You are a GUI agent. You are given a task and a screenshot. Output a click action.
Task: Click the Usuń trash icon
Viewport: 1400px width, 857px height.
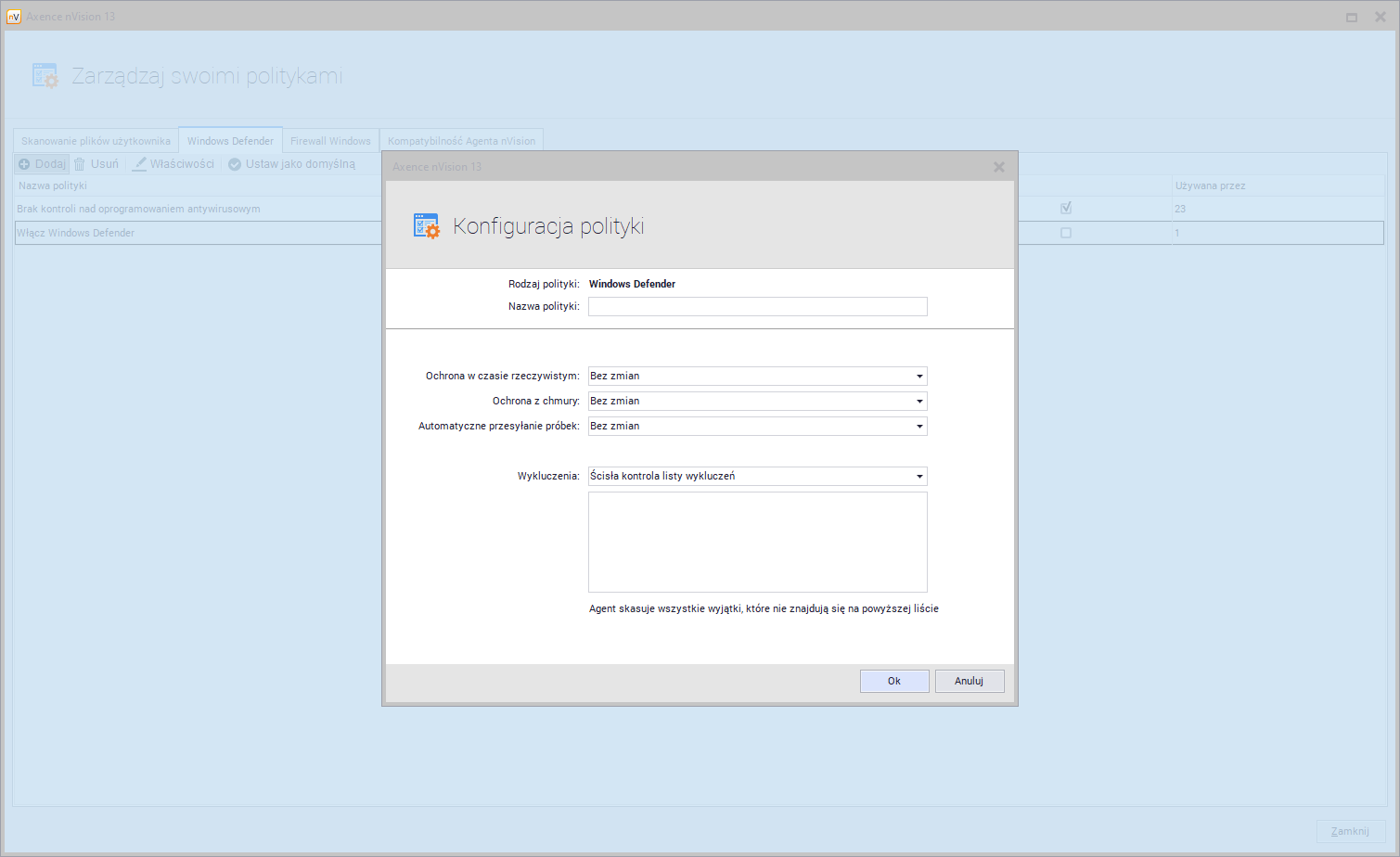point(80,164)
